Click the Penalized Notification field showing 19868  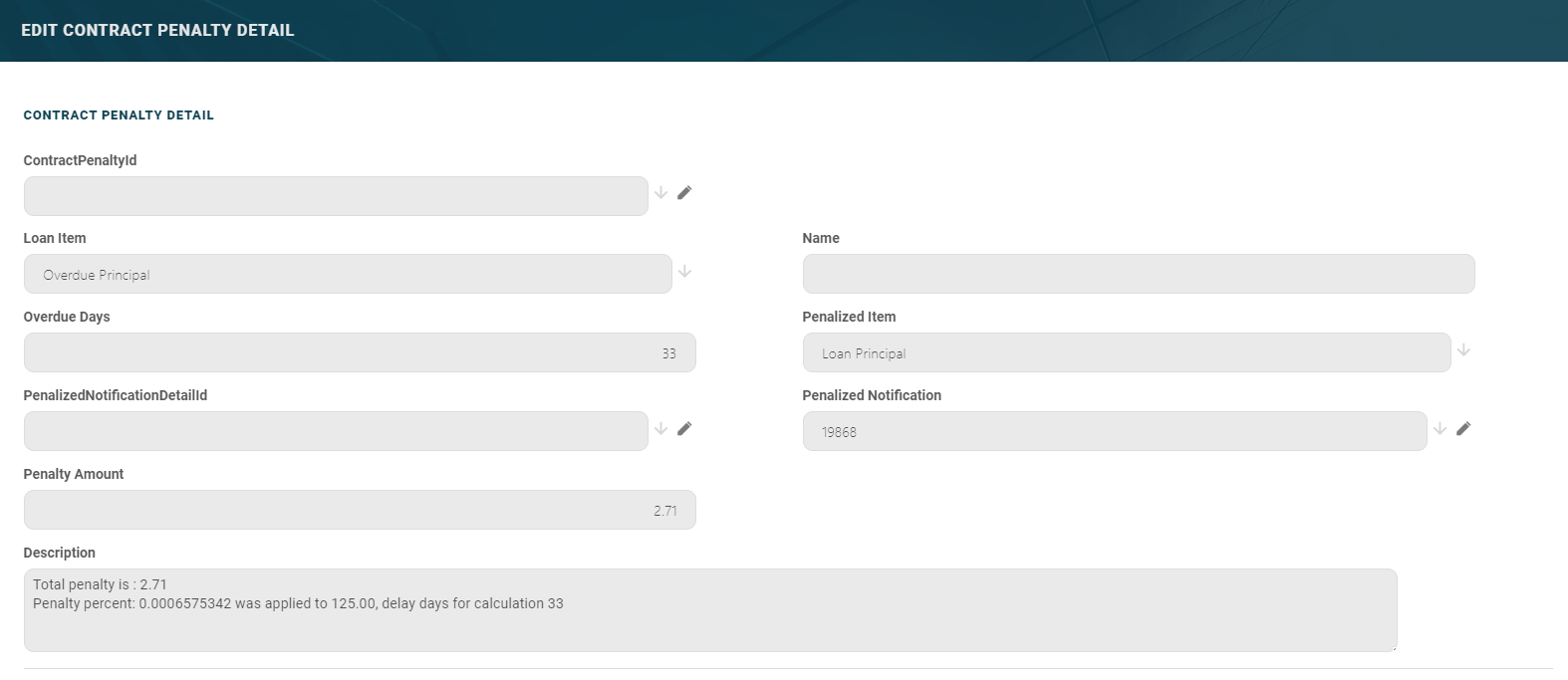tap(1114, 432)
